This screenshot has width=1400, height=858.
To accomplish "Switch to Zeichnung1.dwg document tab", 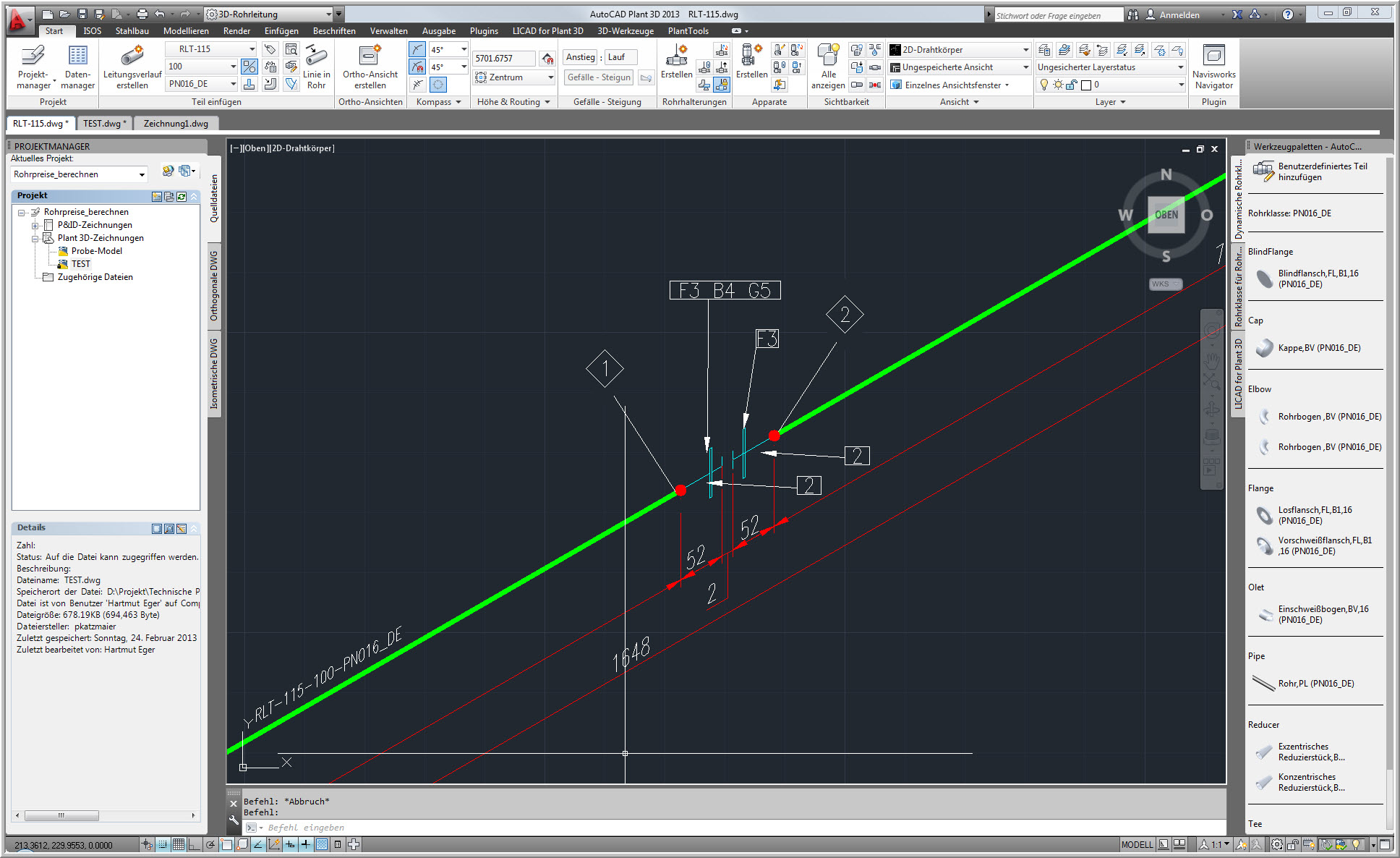I will (176, 124).
